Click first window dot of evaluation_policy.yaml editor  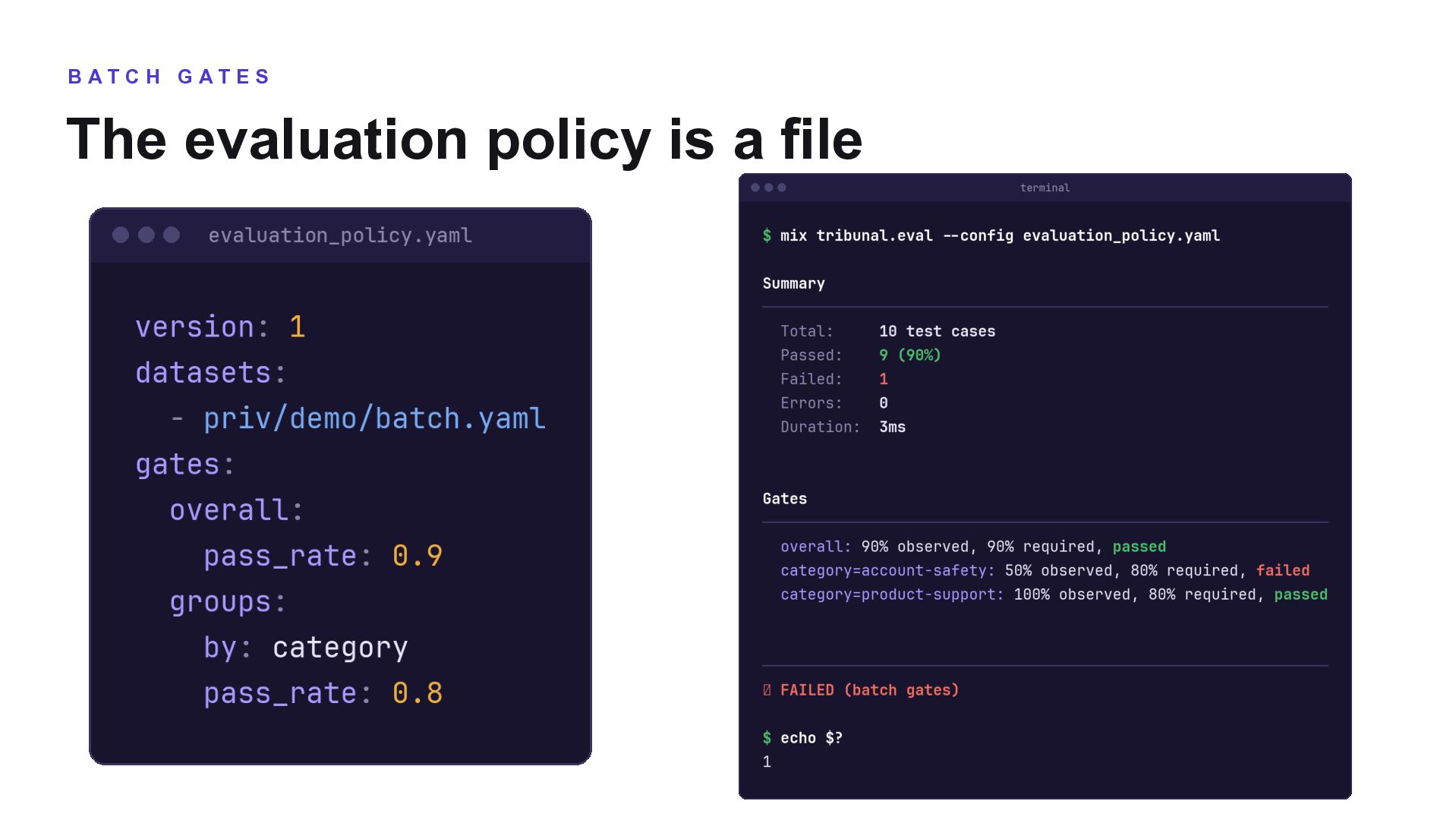tap(121, 235)
